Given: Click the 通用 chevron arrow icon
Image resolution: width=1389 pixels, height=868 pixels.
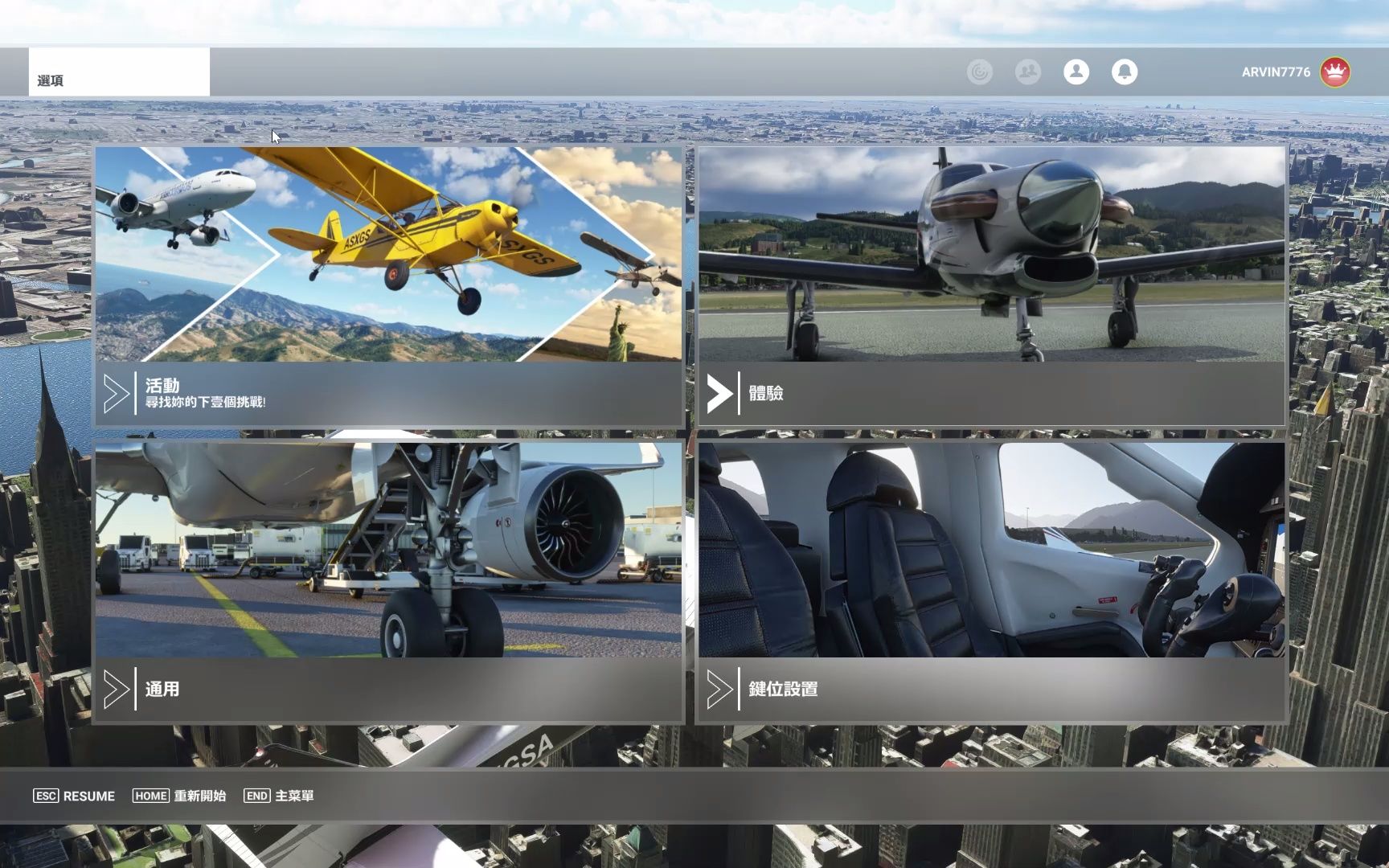Looking at the screenshot, I should point(117,689).
